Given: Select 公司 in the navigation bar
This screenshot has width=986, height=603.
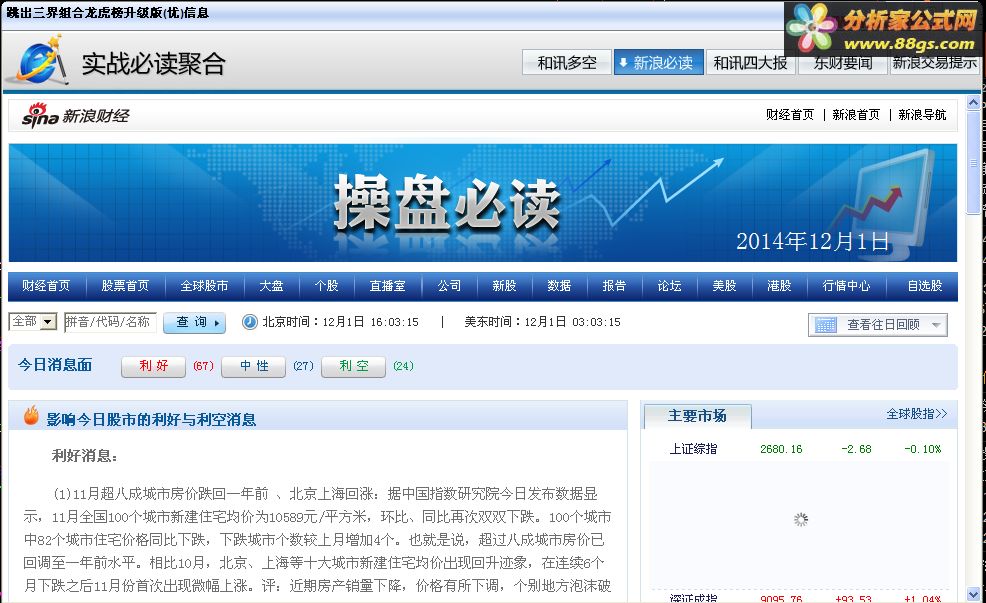Looking at the screenshot, I should tap(449, 286).
